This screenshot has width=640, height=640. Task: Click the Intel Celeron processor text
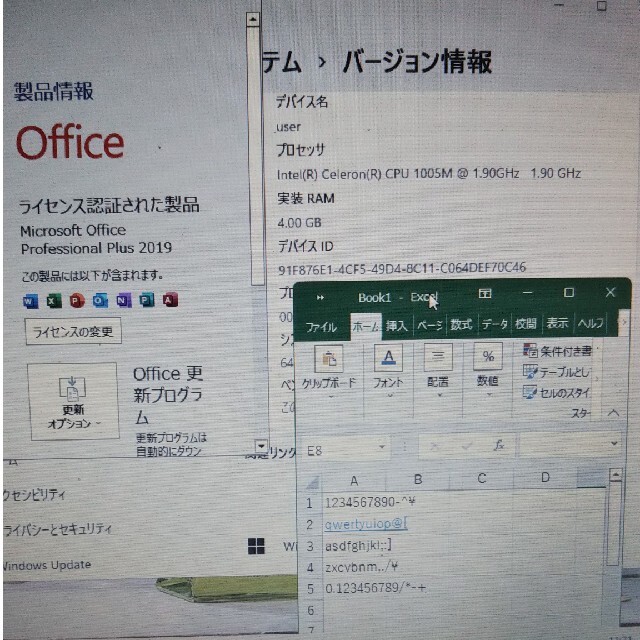click(x=429, y=174)
